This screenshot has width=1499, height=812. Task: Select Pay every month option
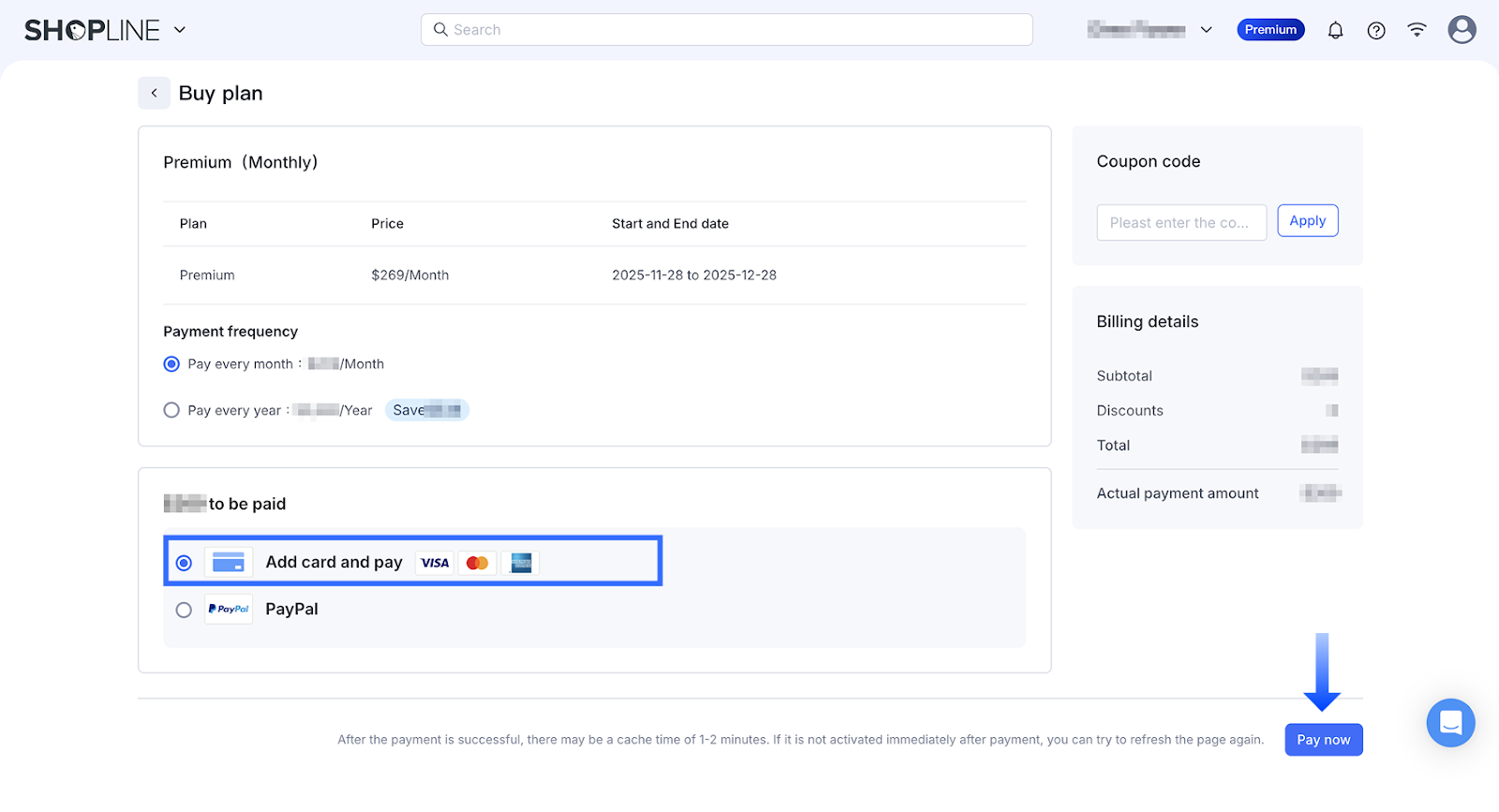click(171, 364)
